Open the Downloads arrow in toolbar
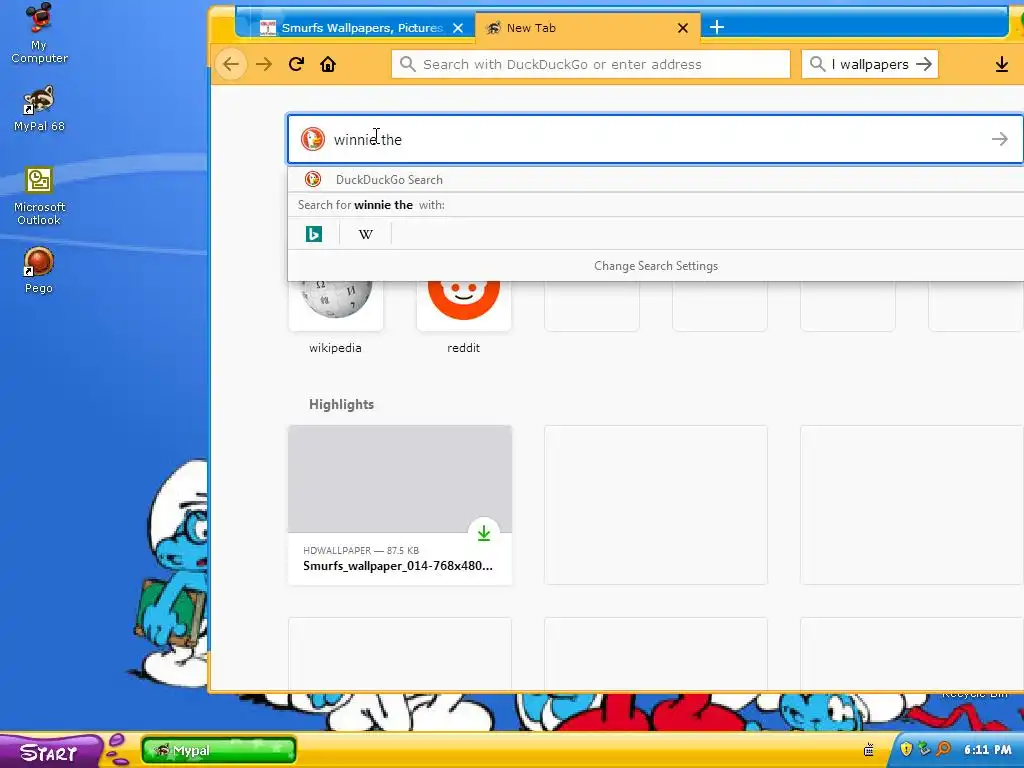 click(1002, 64)
